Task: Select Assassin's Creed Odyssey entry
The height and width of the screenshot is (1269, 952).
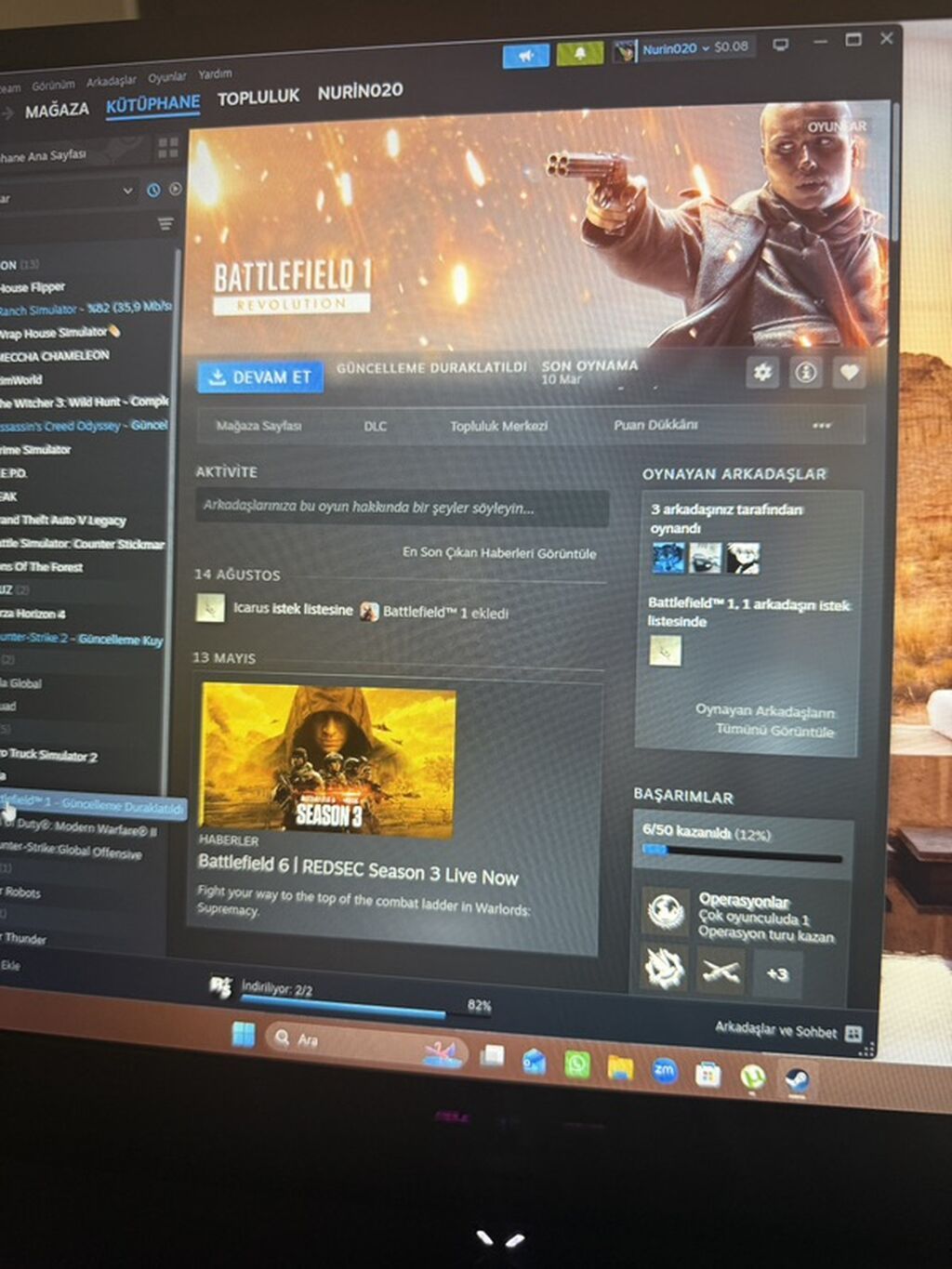Action: point(84,426)
